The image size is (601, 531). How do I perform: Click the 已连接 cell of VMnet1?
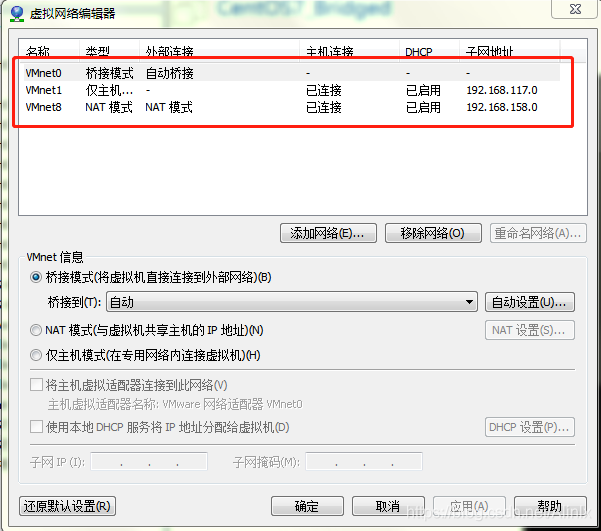(x=323, y=90)
